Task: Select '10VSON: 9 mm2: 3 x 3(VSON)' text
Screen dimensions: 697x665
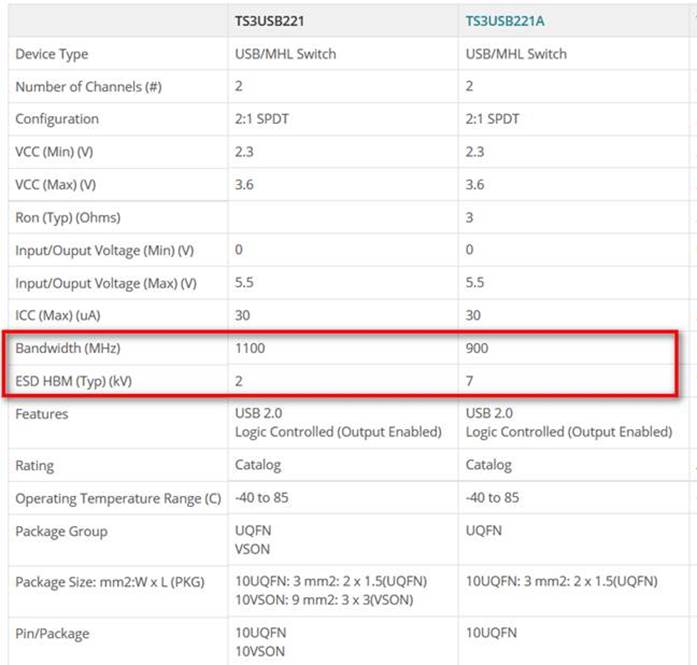Action: 324,600
